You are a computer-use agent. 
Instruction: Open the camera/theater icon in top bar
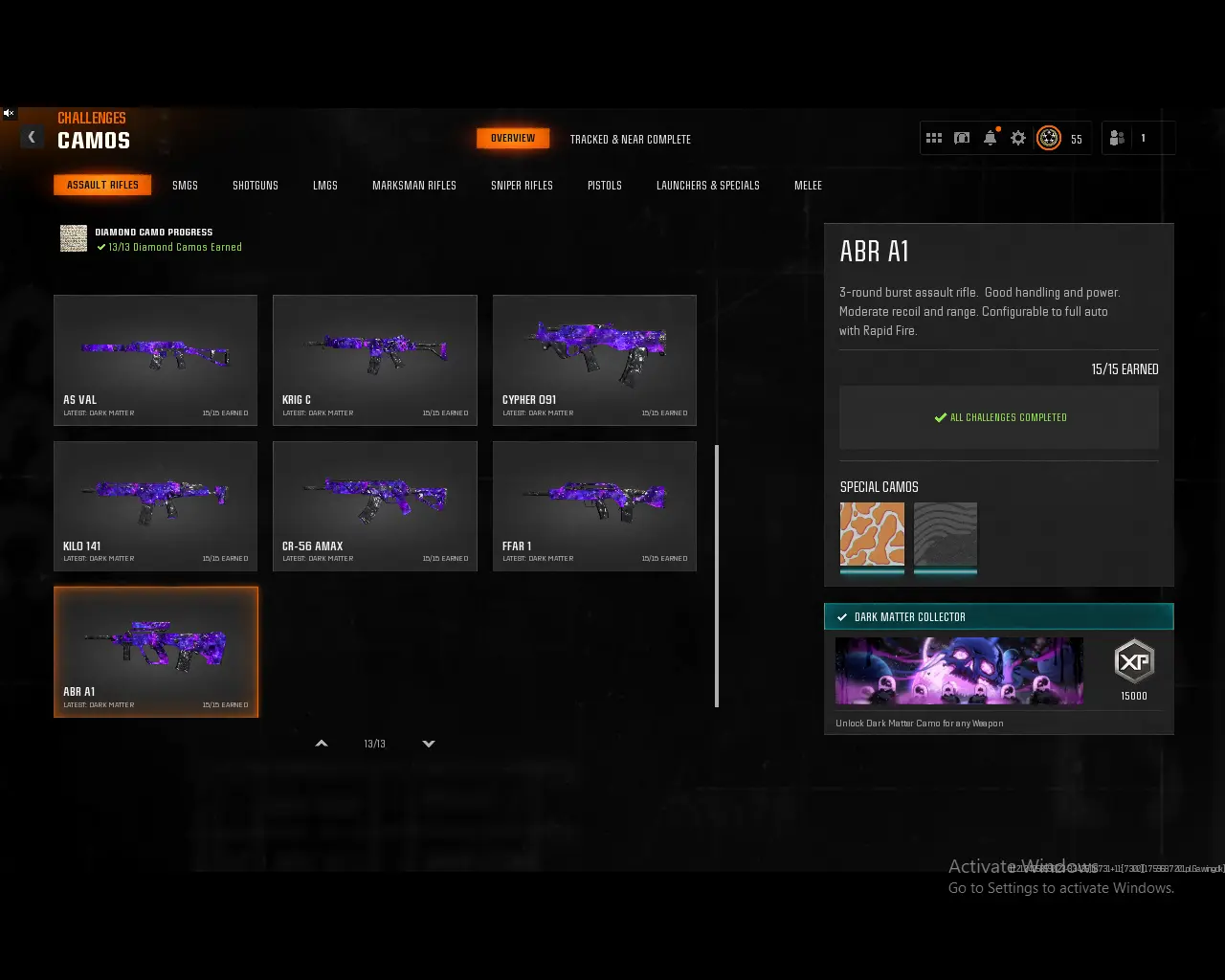962,139
